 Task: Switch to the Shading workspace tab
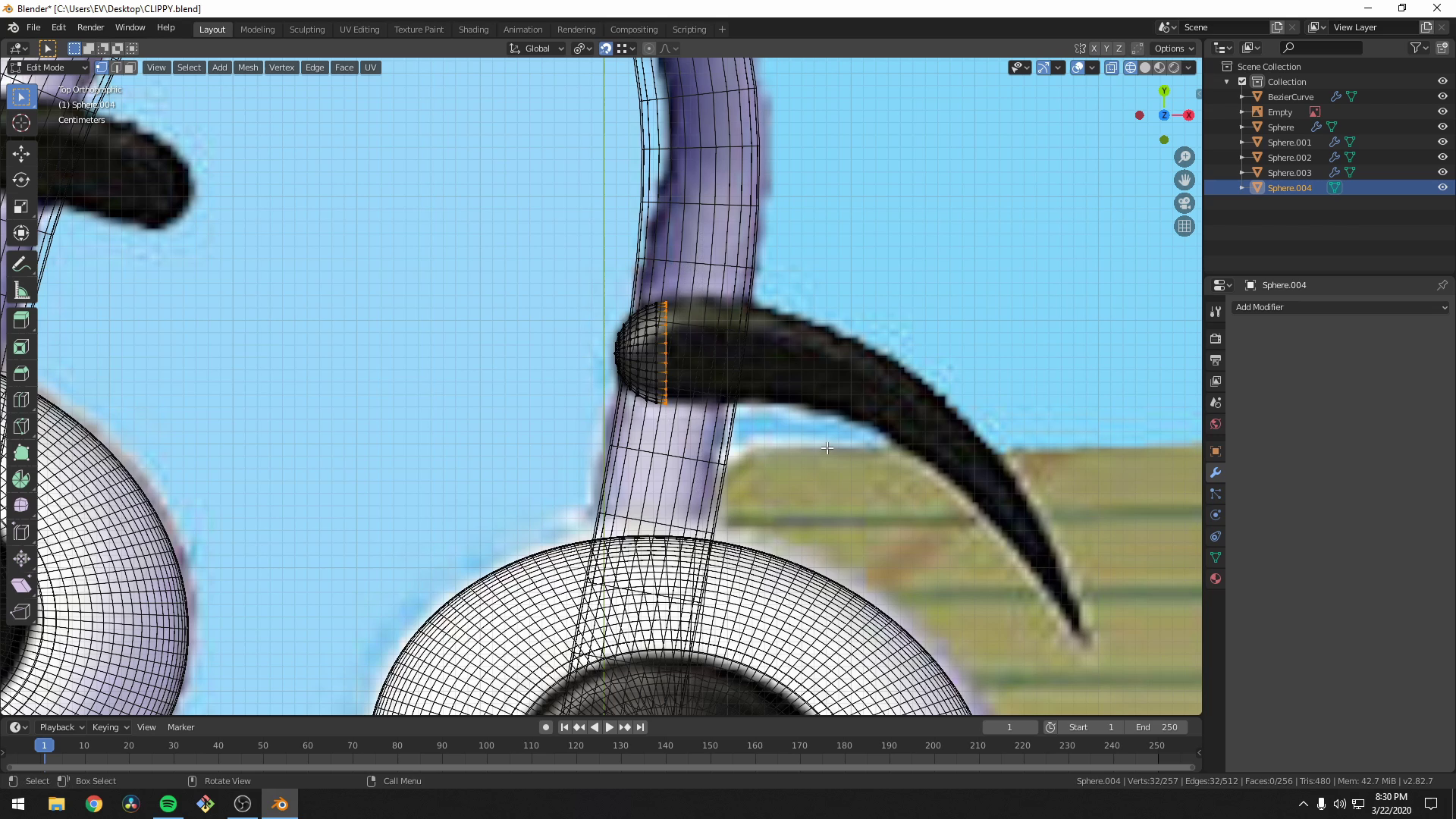click(x=473, y=29)
